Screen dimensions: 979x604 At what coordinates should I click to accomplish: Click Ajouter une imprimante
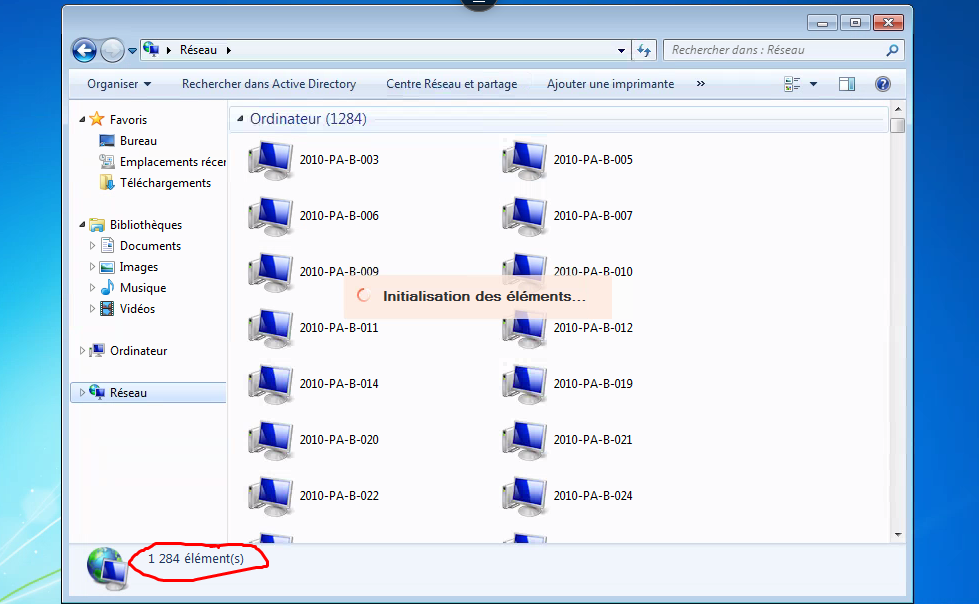coord(610,85)
